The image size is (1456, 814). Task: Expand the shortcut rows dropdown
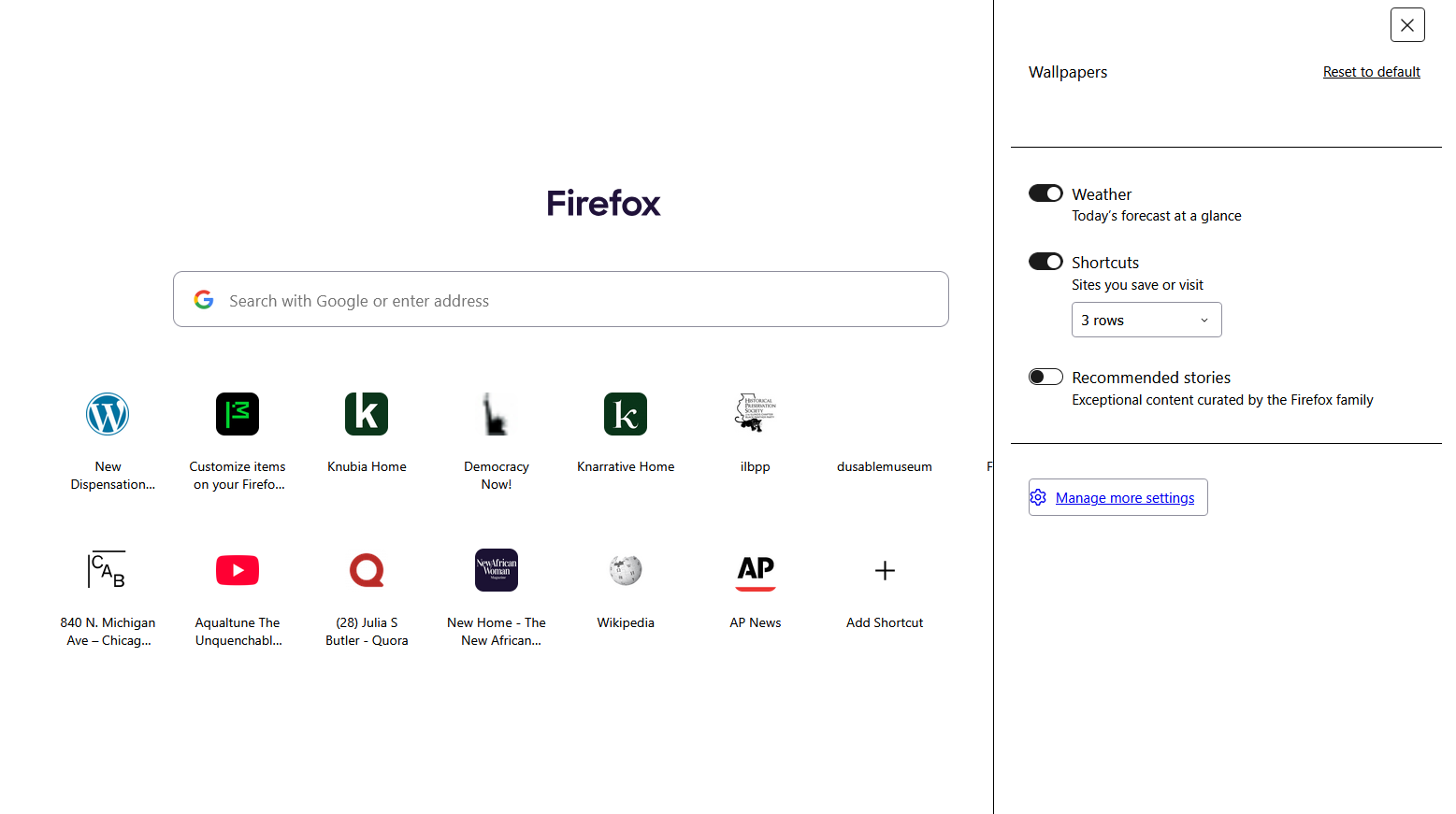(x=1146, y=320)
